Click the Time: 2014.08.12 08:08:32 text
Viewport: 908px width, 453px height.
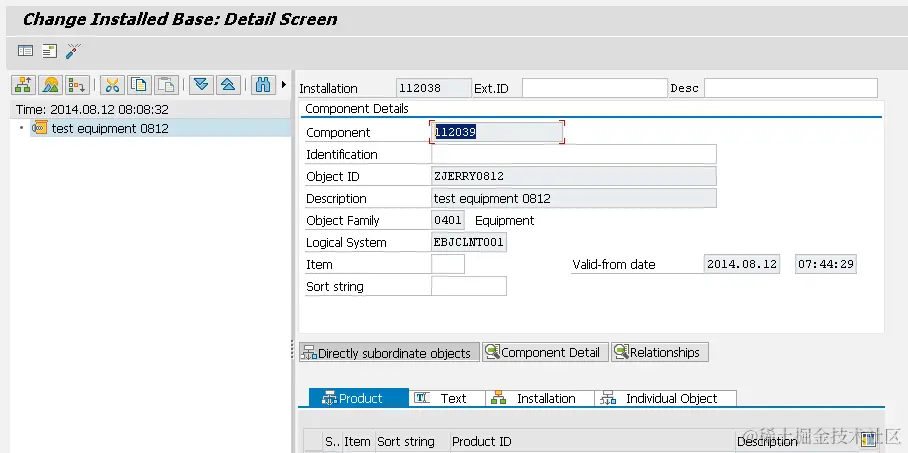click(x=93, y=109)
